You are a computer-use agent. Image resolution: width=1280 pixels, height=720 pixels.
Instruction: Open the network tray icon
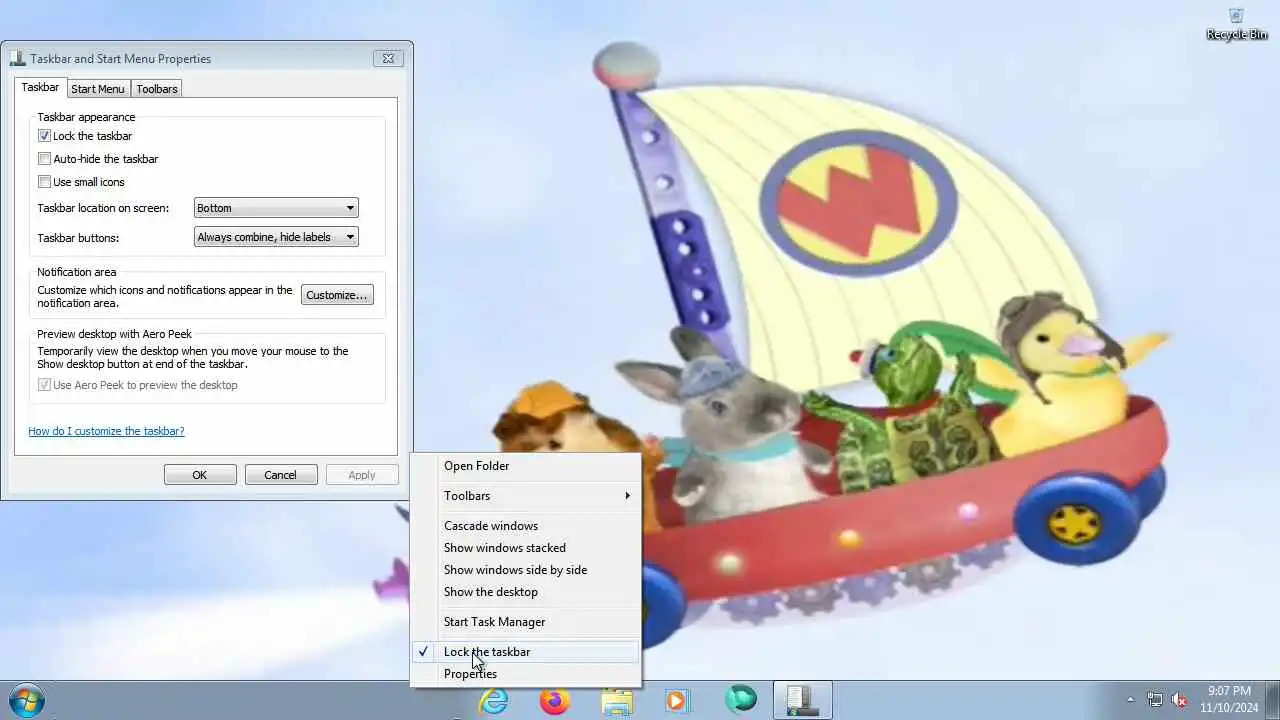tap(1155, 700)
